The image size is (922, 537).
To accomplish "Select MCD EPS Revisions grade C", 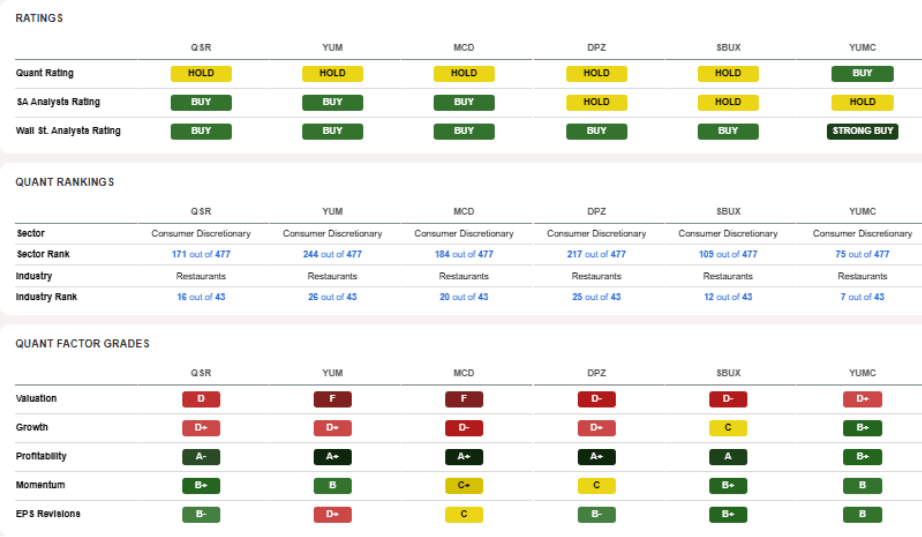I will 464,515.
